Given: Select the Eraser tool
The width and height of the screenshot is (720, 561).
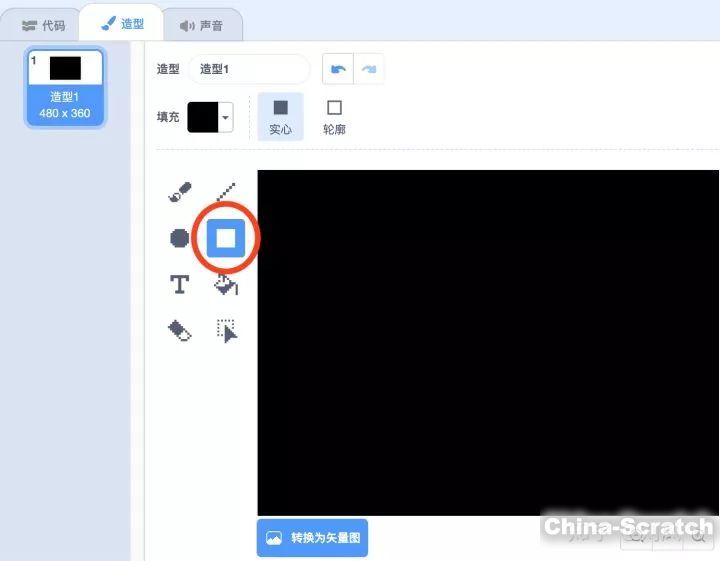Looking at the screenshot, I should [x=180, y=331].
